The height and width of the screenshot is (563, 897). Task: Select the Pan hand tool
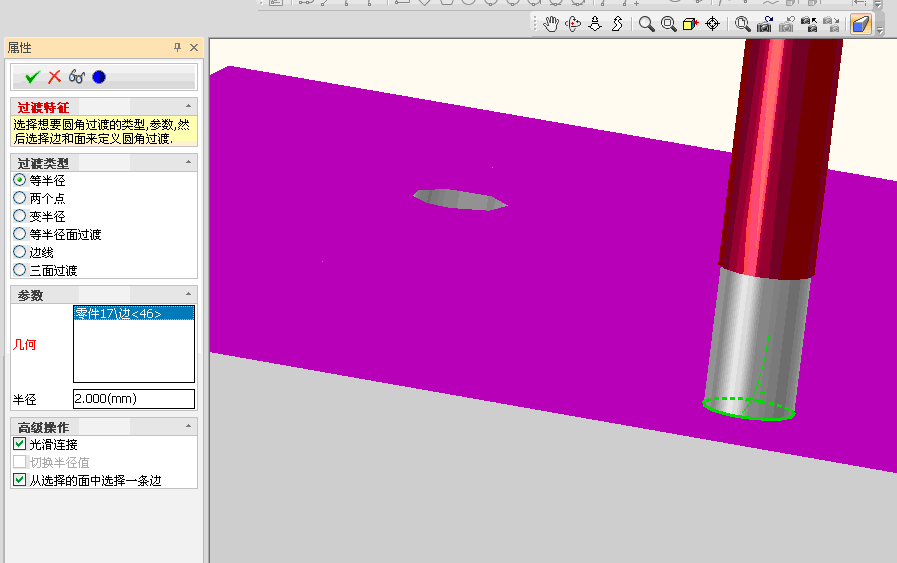(x=551, y=24)
